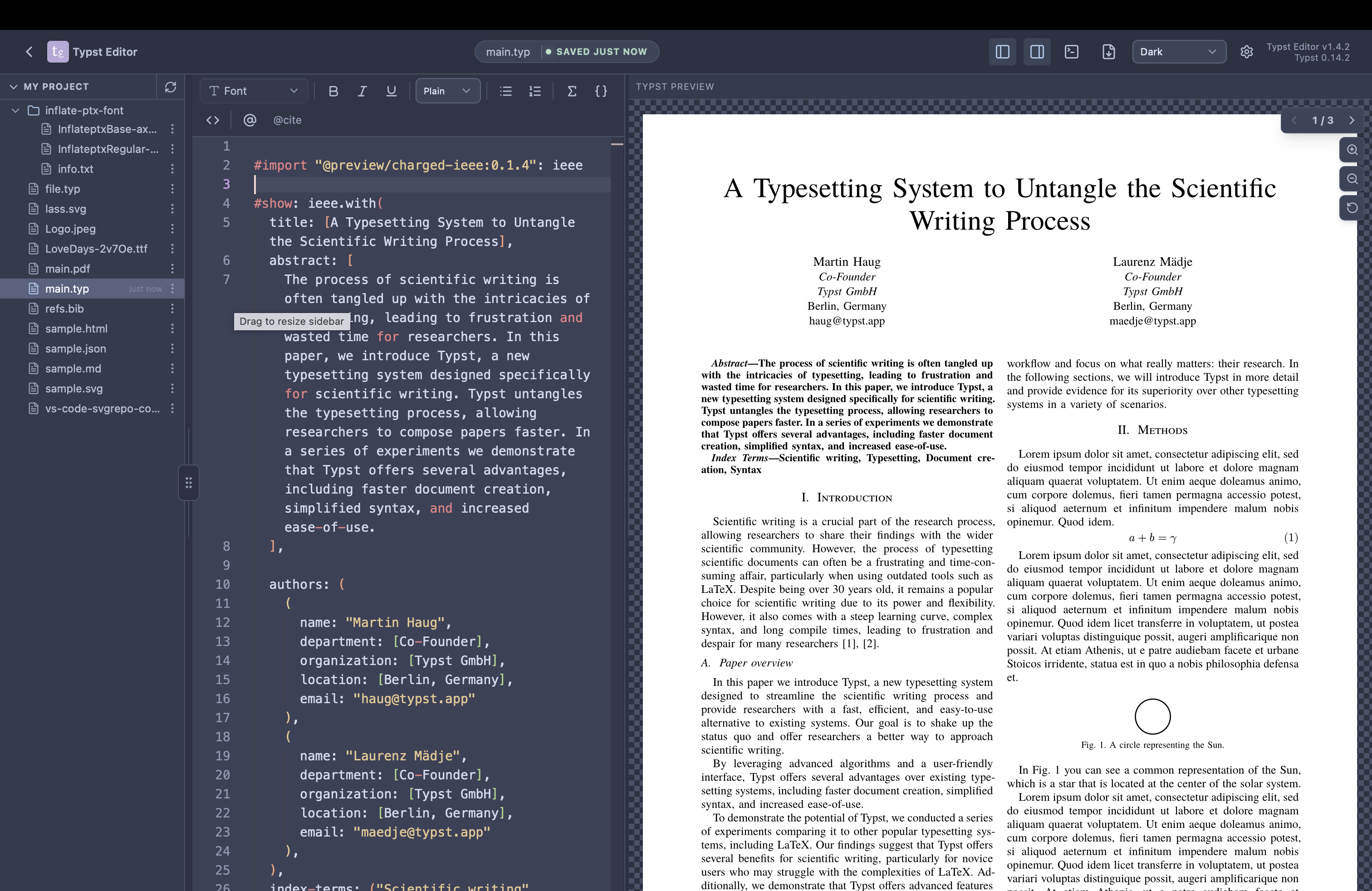Zoom into the PDF preview
This screenshot has height=891, width=1372.
(1352, 150)
